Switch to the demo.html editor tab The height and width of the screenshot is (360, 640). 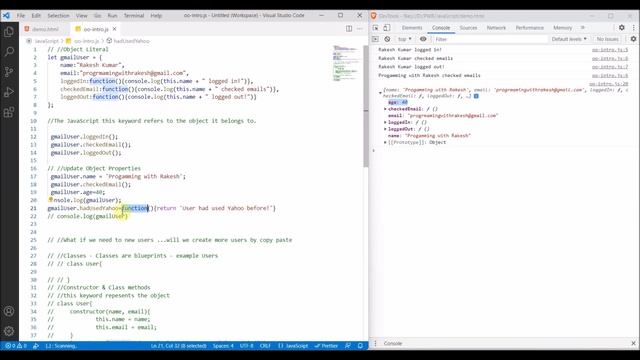(x=45, y=29)
